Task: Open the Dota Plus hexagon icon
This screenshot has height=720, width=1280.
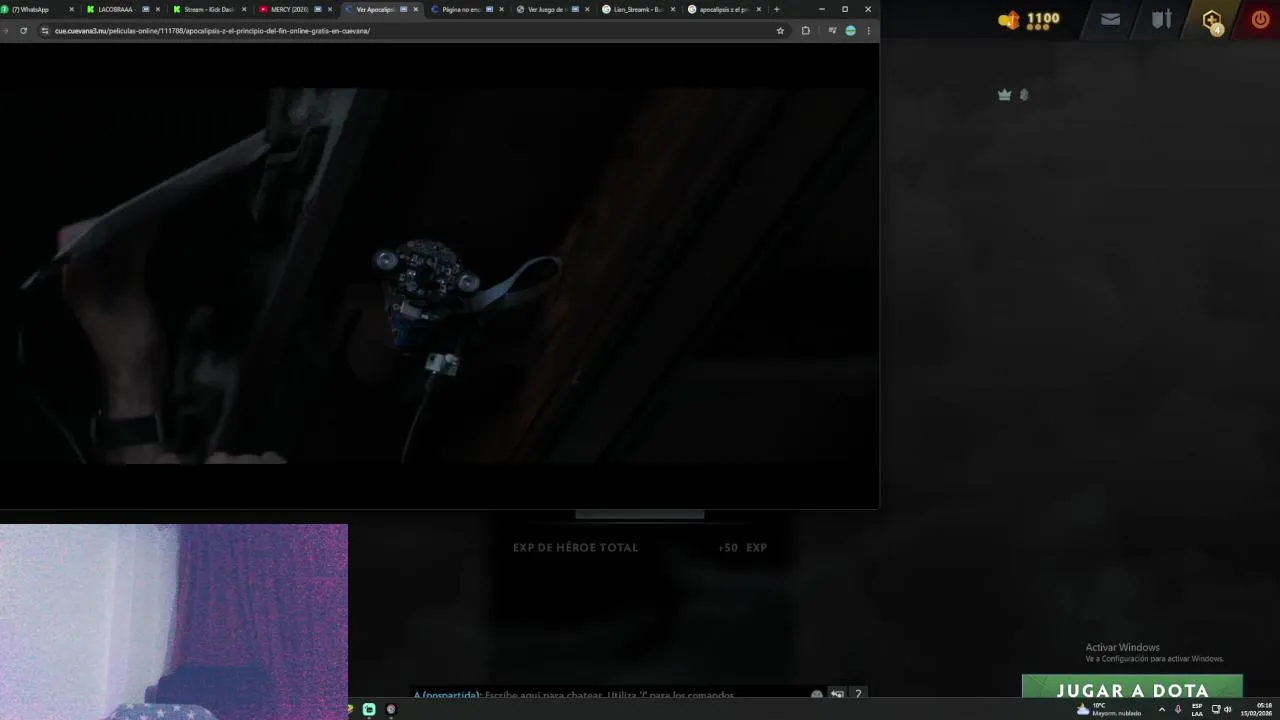Action: coord(1212,20)
